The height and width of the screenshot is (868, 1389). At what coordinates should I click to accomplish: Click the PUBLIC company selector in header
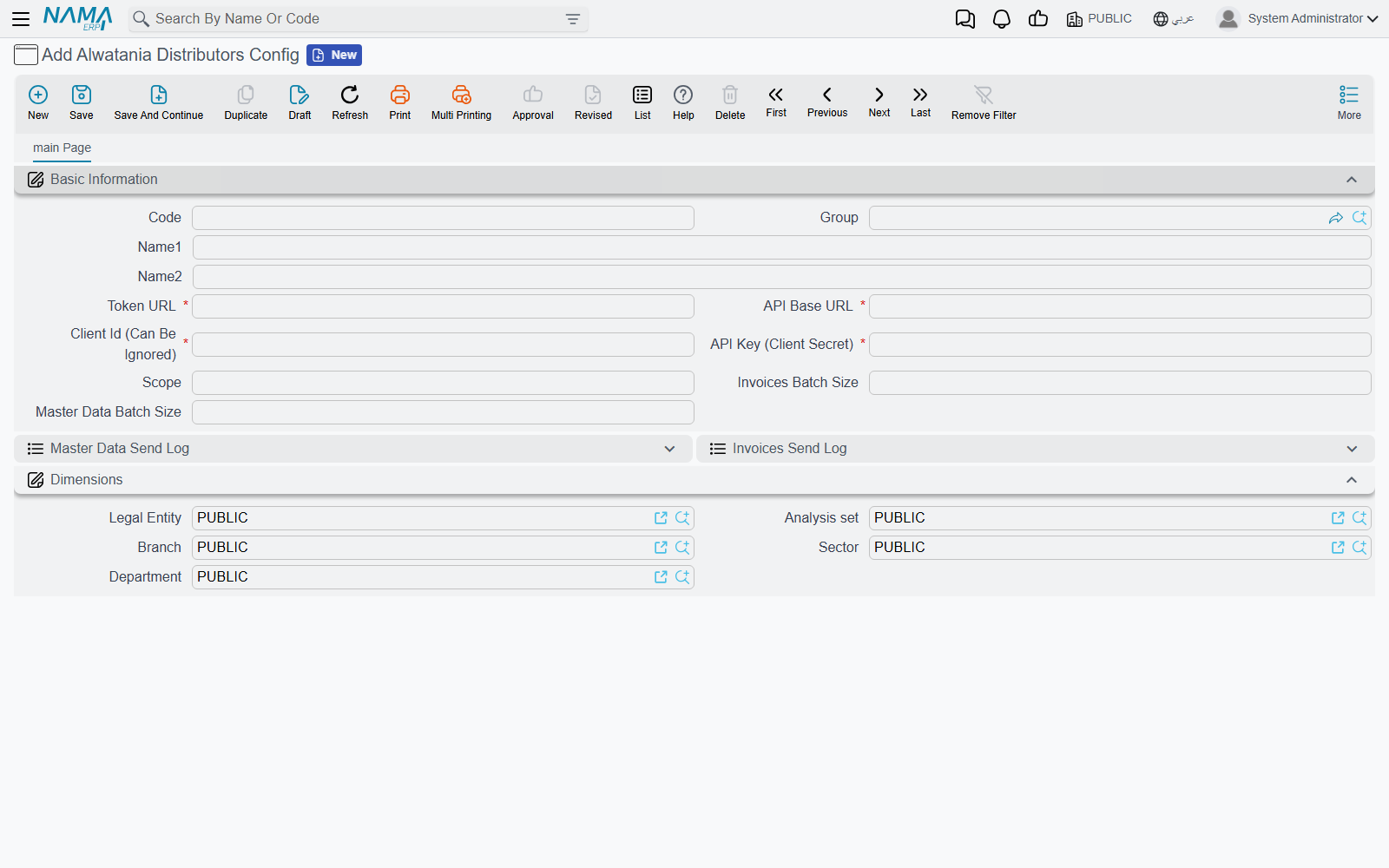coord(1099,19)
